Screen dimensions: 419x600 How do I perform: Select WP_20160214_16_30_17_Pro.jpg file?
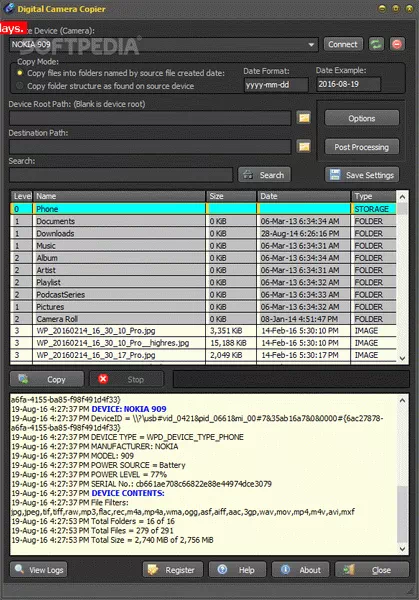click(203, 355)
